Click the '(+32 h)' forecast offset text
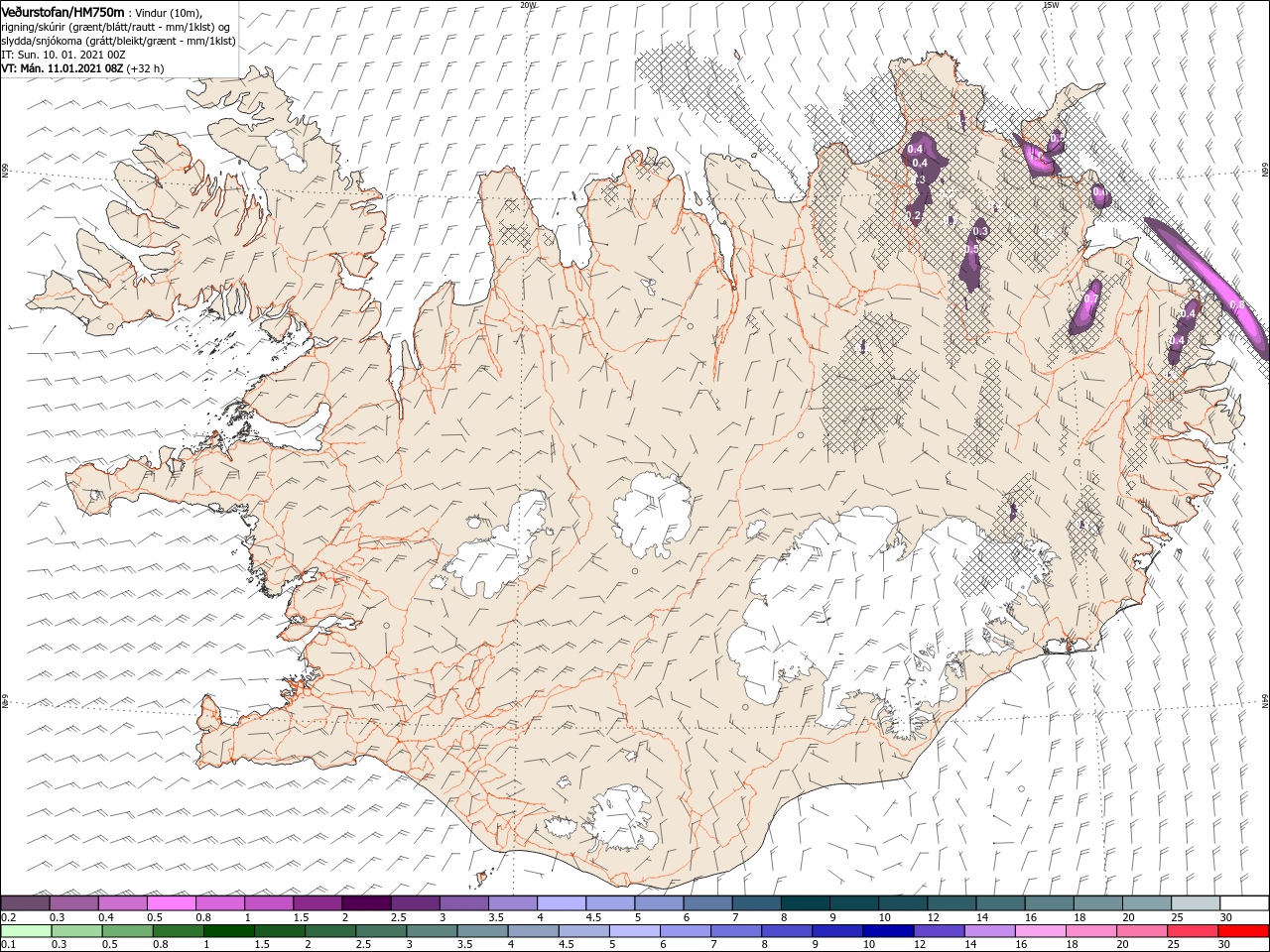 [145, 68]
